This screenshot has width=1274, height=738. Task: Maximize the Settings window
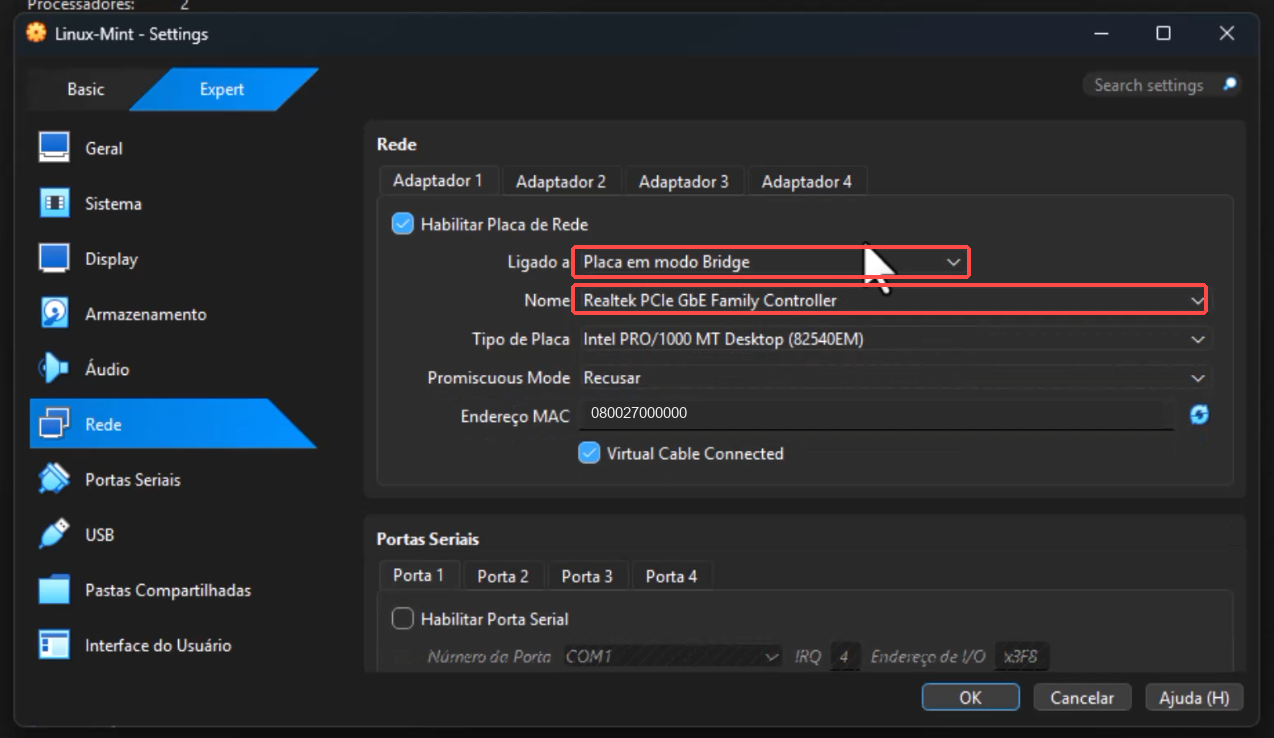tap(1163, 33)
